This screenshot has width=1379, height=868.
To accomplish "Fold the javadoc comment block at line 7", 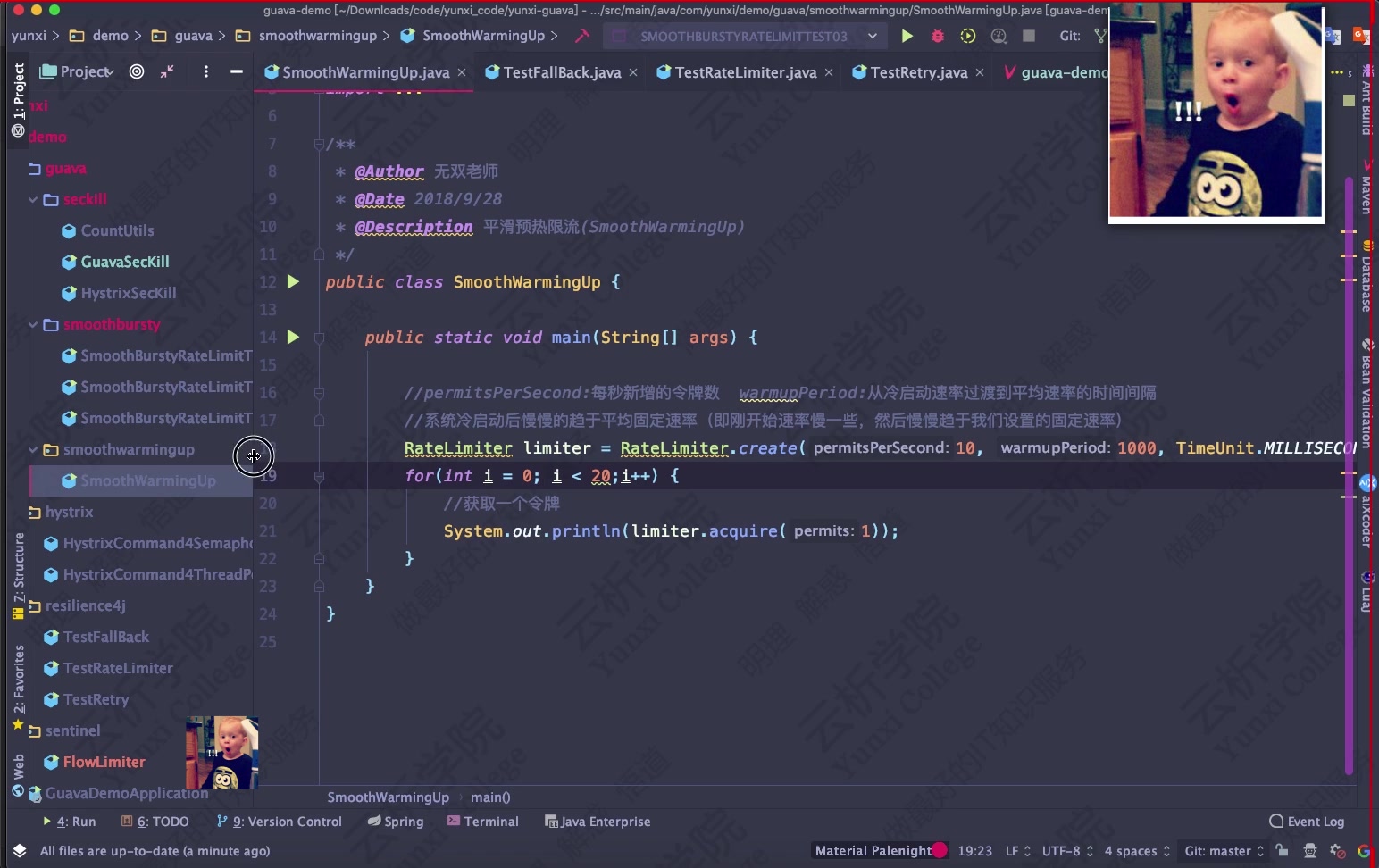I will pos(319,144).
